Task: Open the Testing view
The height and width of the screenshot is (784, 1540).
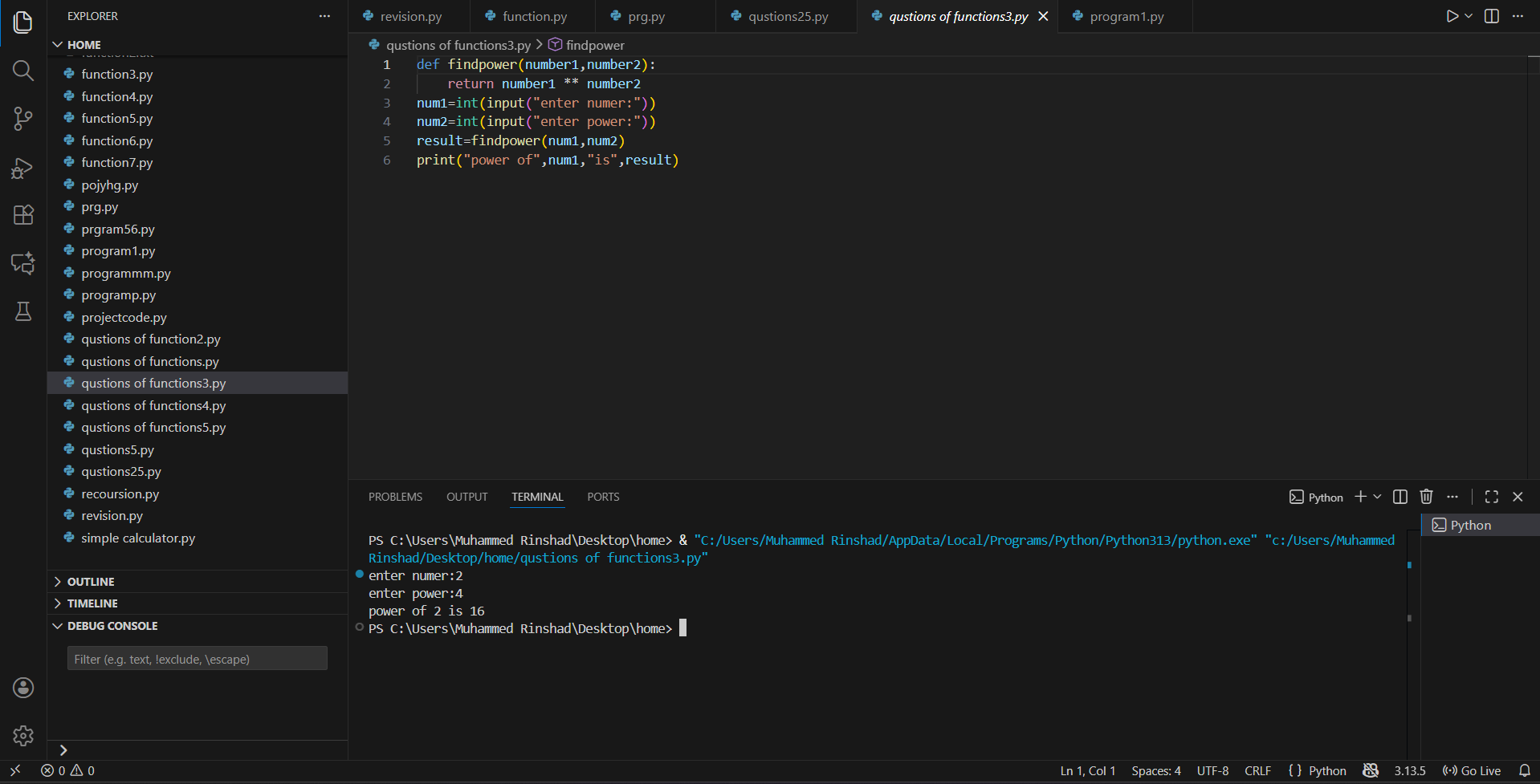Action: point(22,311)
